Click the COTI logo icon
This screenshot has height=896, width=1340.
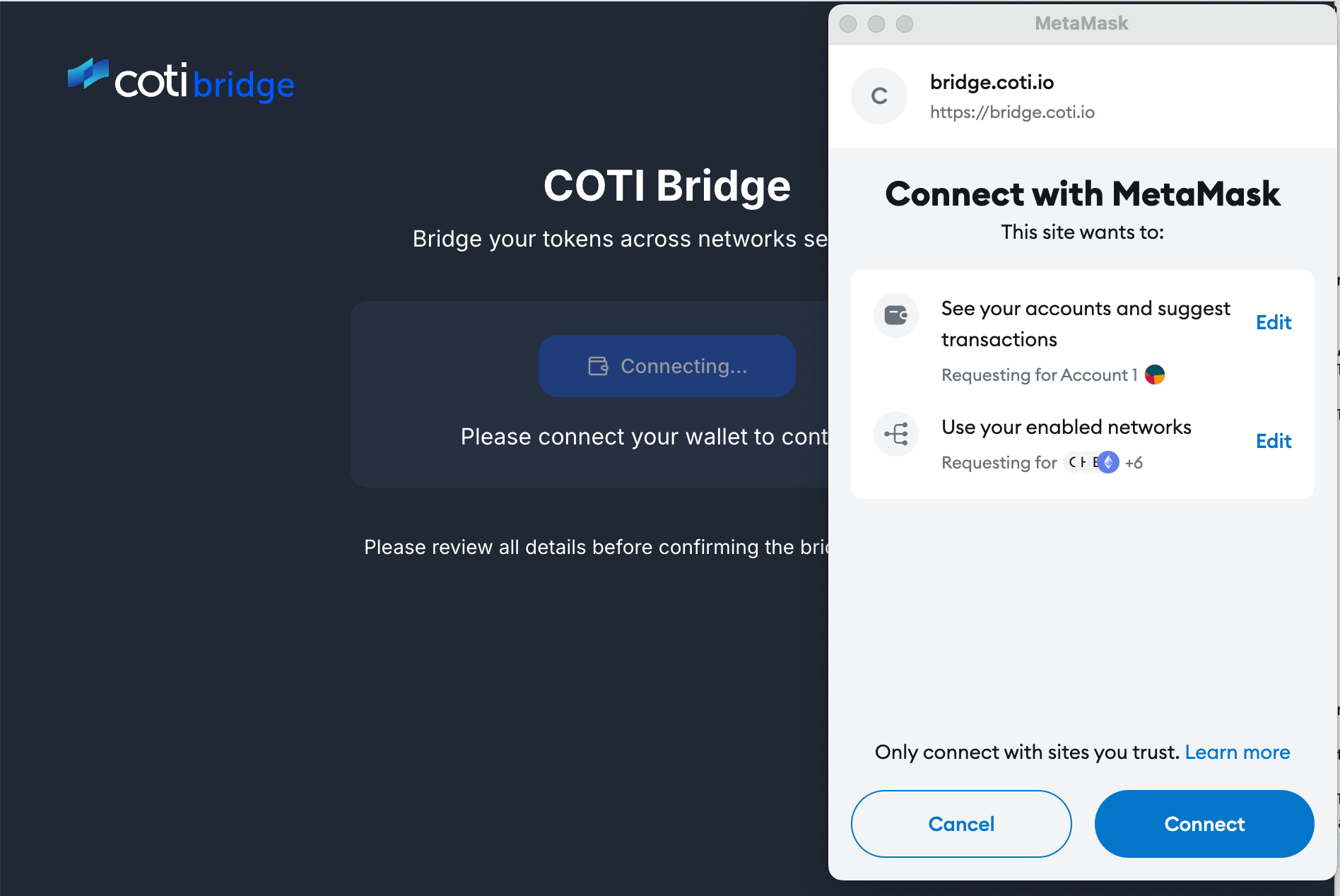88,73
